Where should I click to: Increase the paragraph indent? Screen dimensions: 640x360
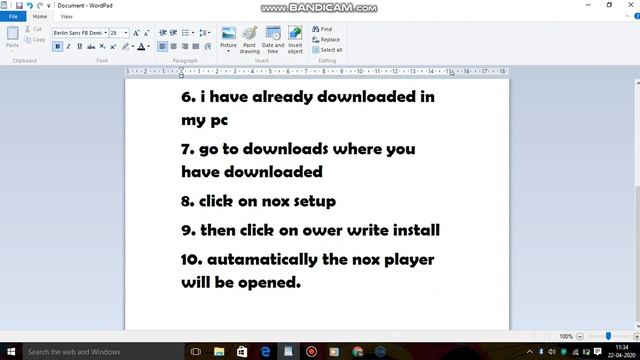173,33
